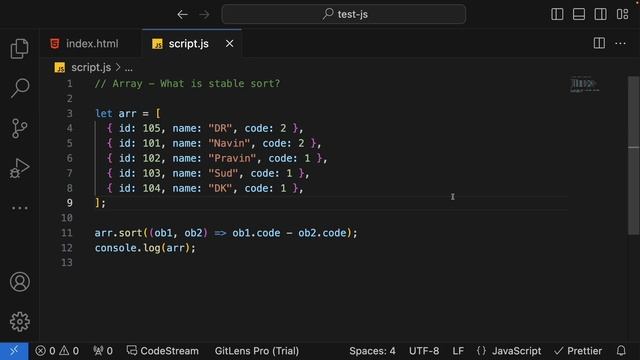The image size is (640, 360).
Task: Open the Manage settings gear
Action: coord(19,322)
